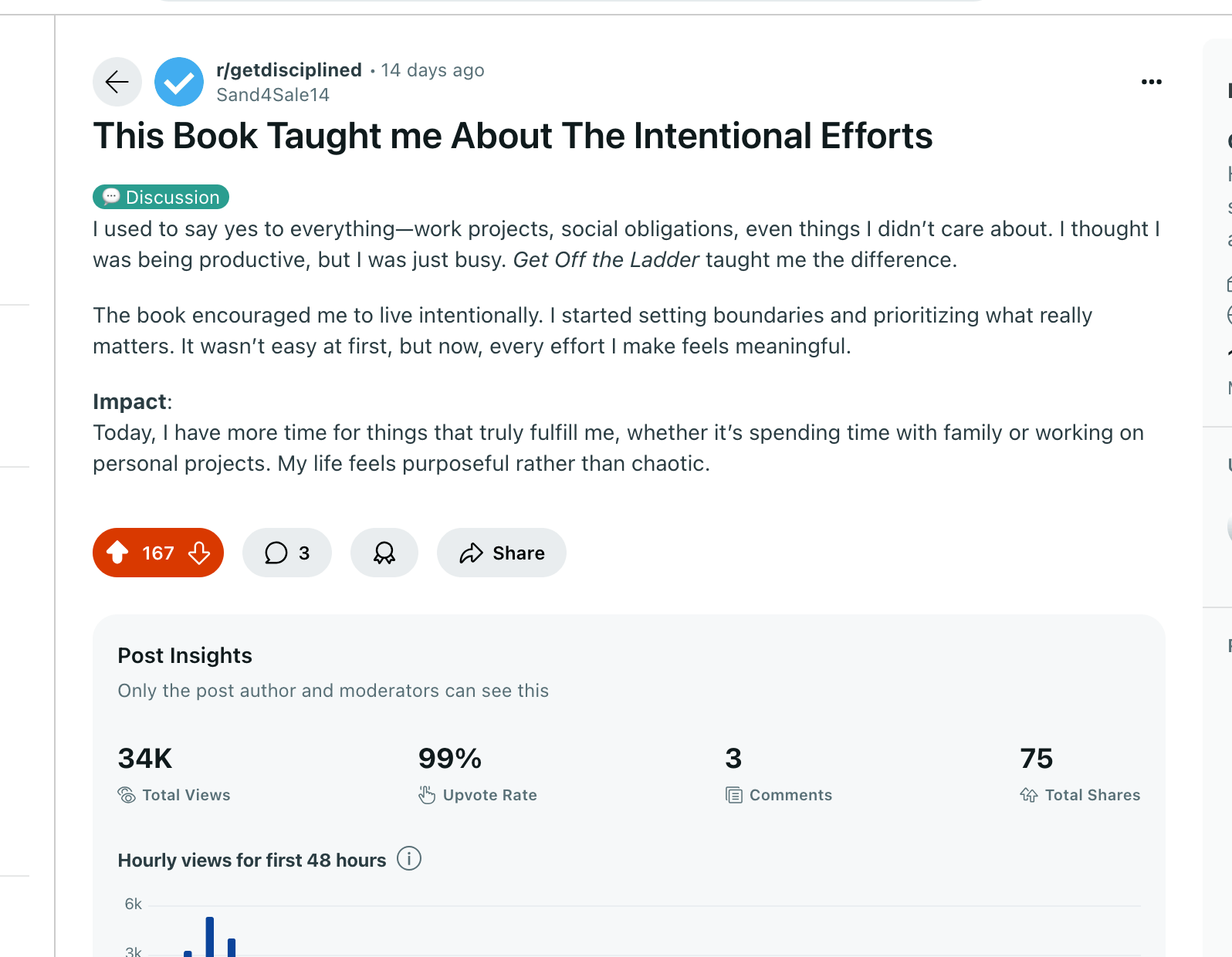Share the post

point(502,553)
